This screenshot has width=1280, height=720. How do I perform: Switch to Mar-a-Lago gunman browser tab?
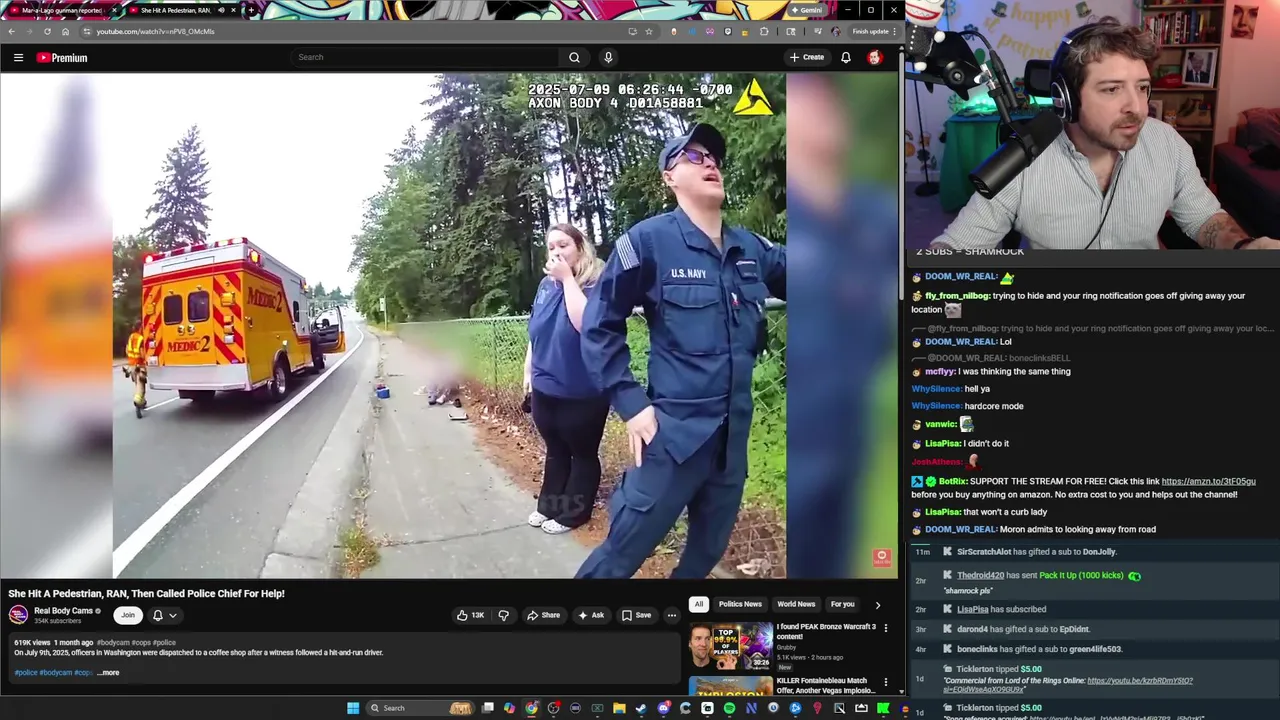click(61, 10)
